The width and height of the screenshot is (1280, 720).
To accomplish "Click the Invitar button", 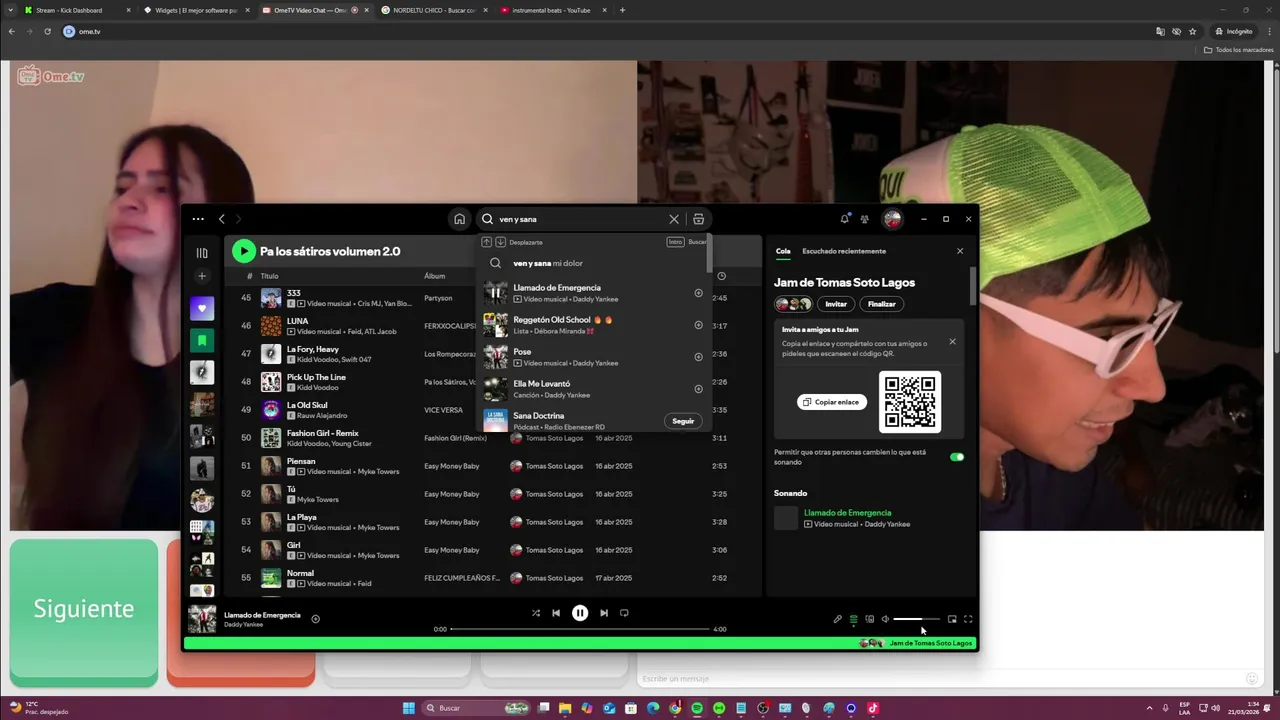I will (x=836, y=304).
